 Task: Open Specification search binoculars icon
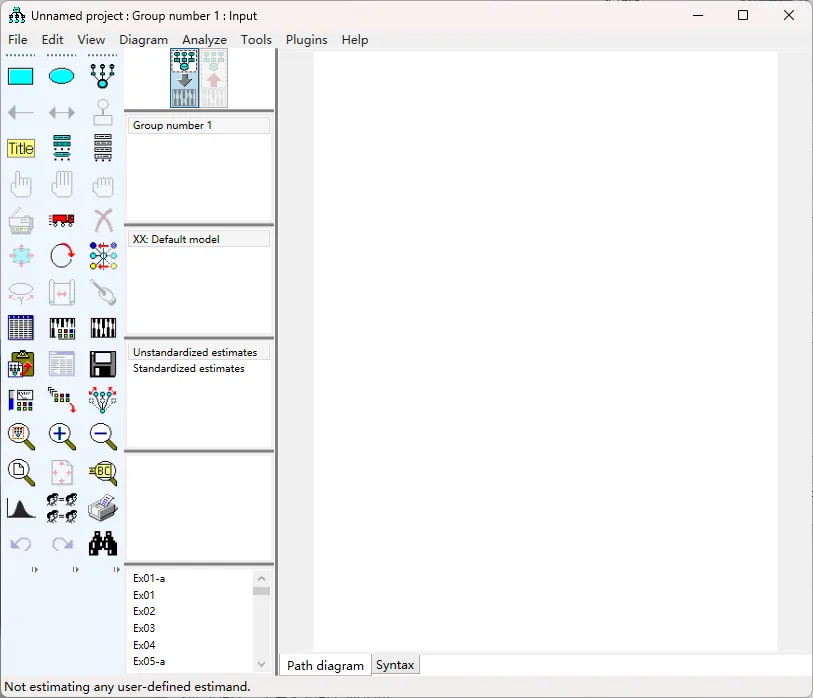(x=103, y=543)
